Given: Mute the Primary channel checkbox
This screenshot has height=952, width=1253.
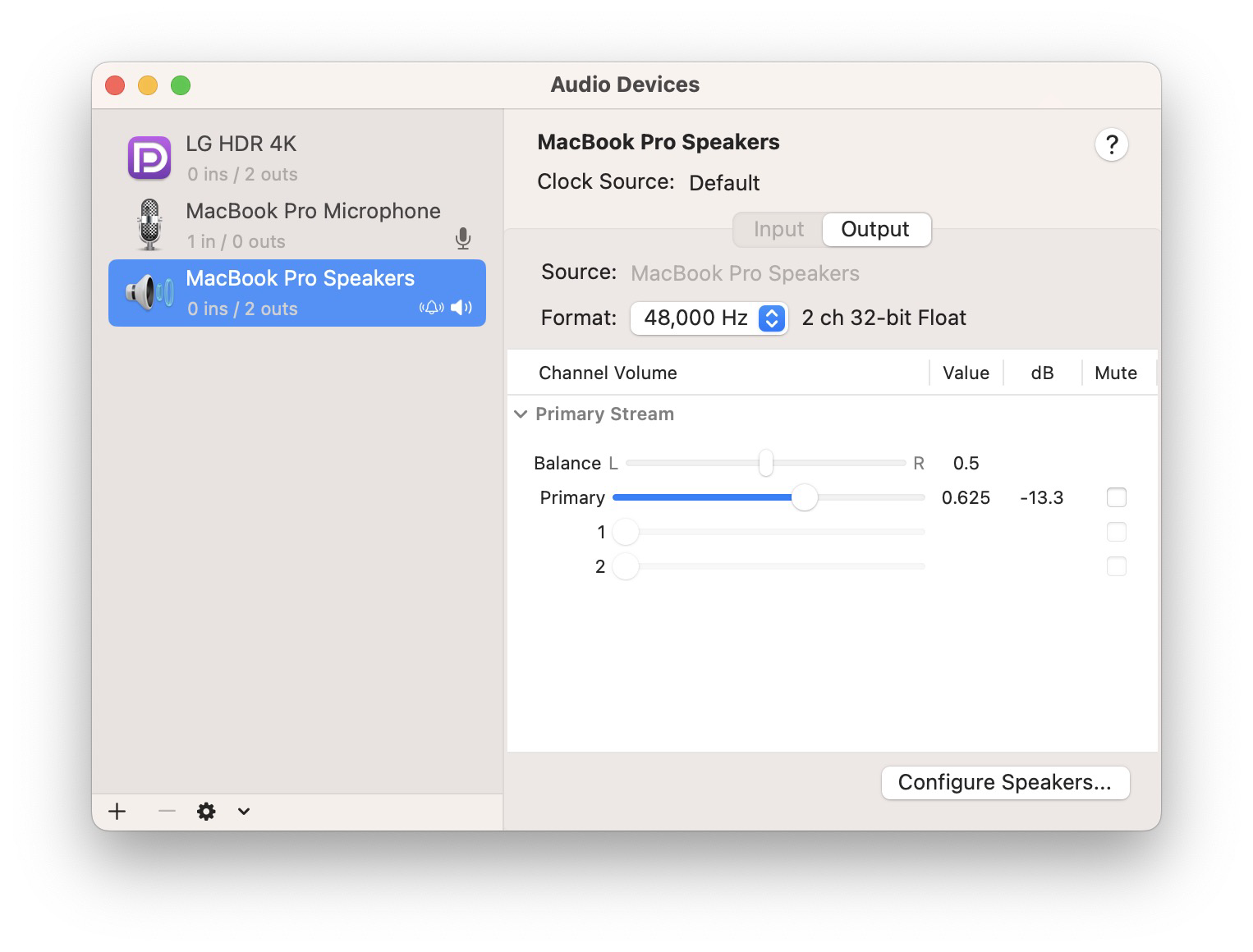Looking at the screenshot, I should click(x=1116, y=497).
